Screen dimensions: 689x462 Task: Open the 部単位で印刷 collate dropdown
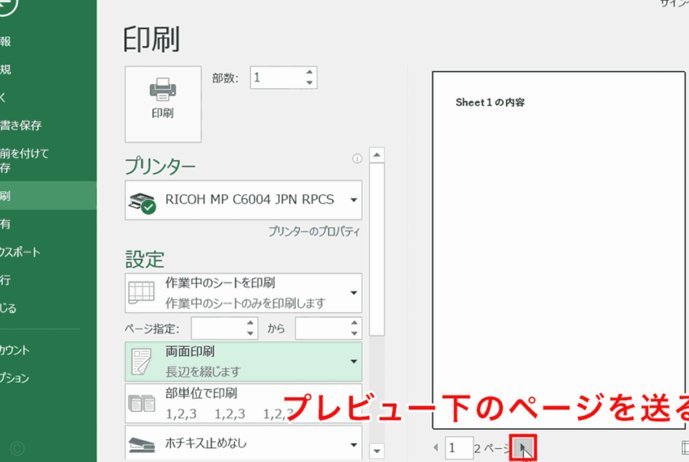pyautogui.click(x=243, y=404)
